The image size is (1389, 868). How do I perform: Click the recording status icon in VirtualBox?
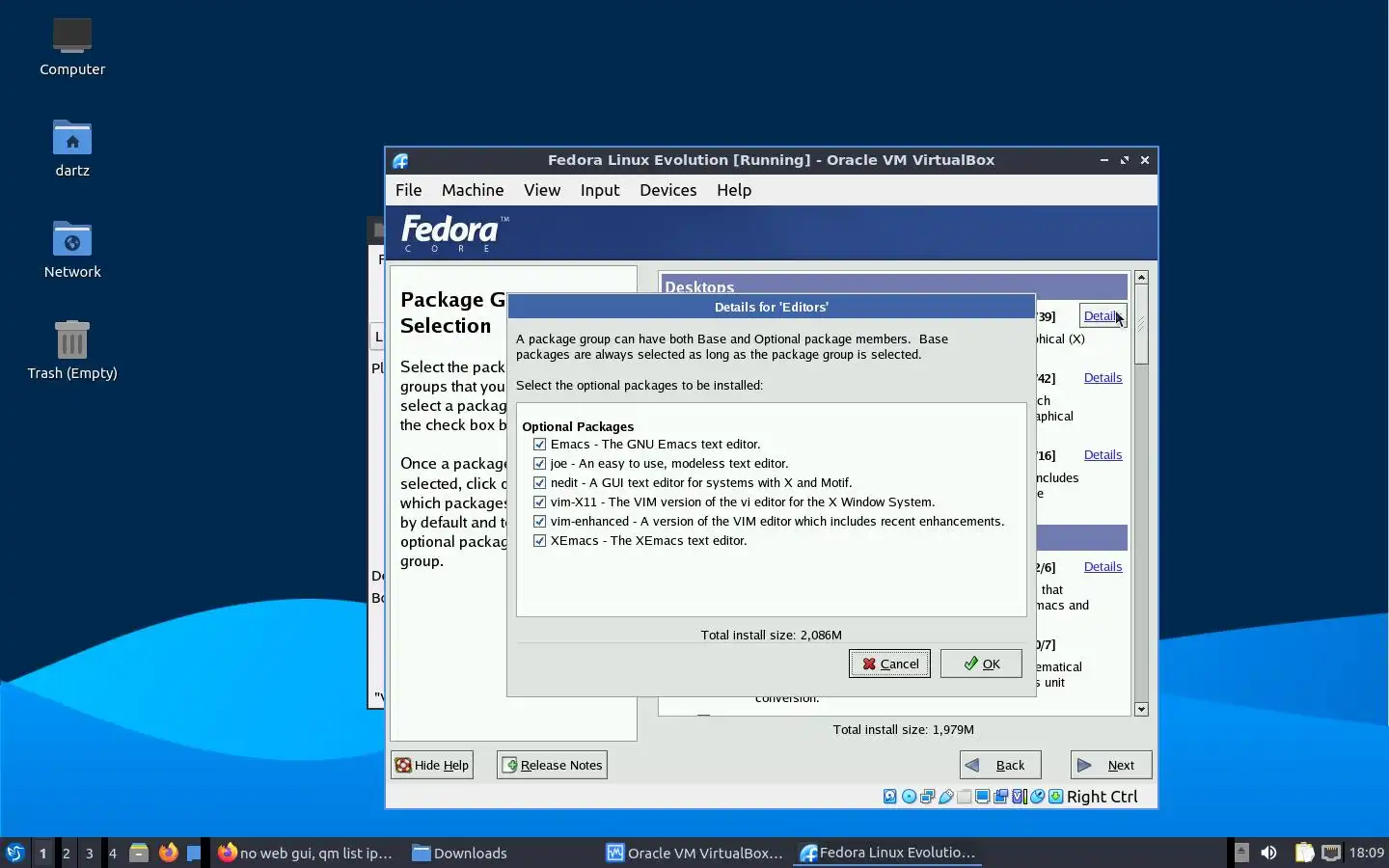[1000, 797]
